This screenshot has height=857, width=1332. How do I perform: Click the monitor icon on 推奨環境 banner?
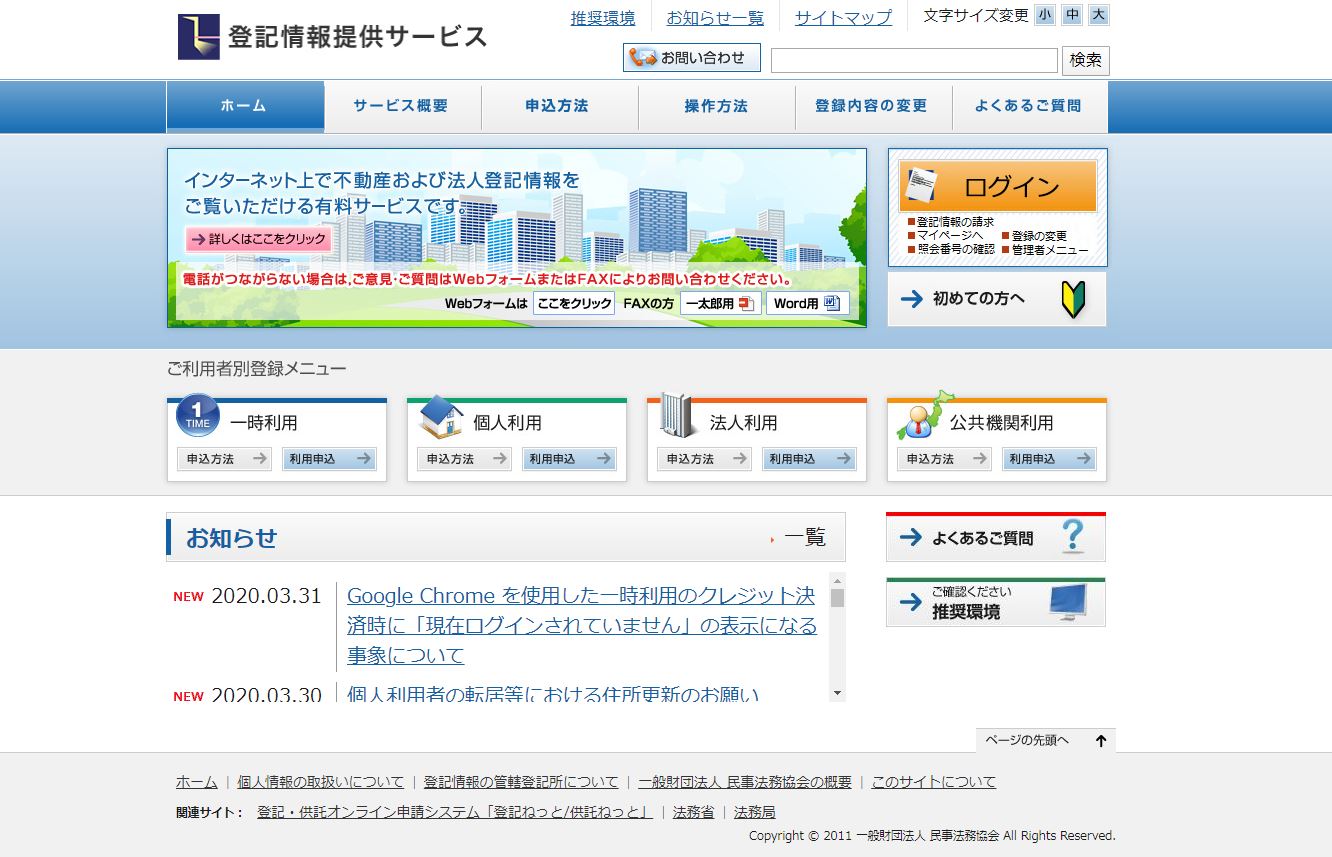coord(1069,603)
